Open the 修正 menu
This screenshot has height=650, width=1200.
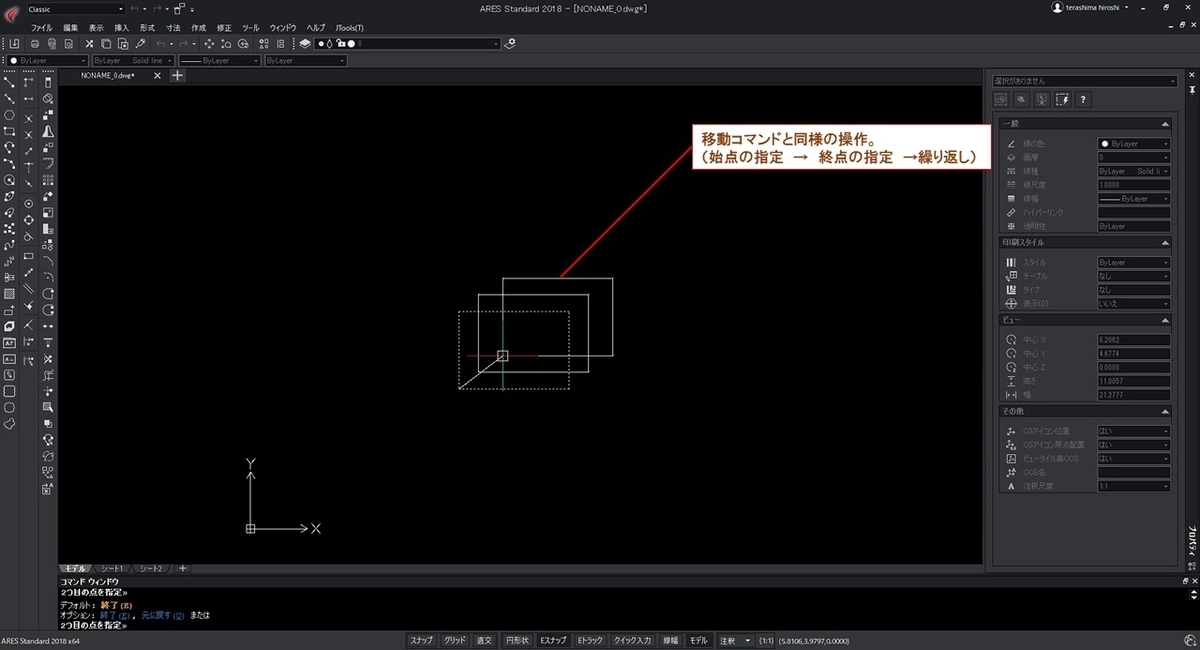click(224, 28)
